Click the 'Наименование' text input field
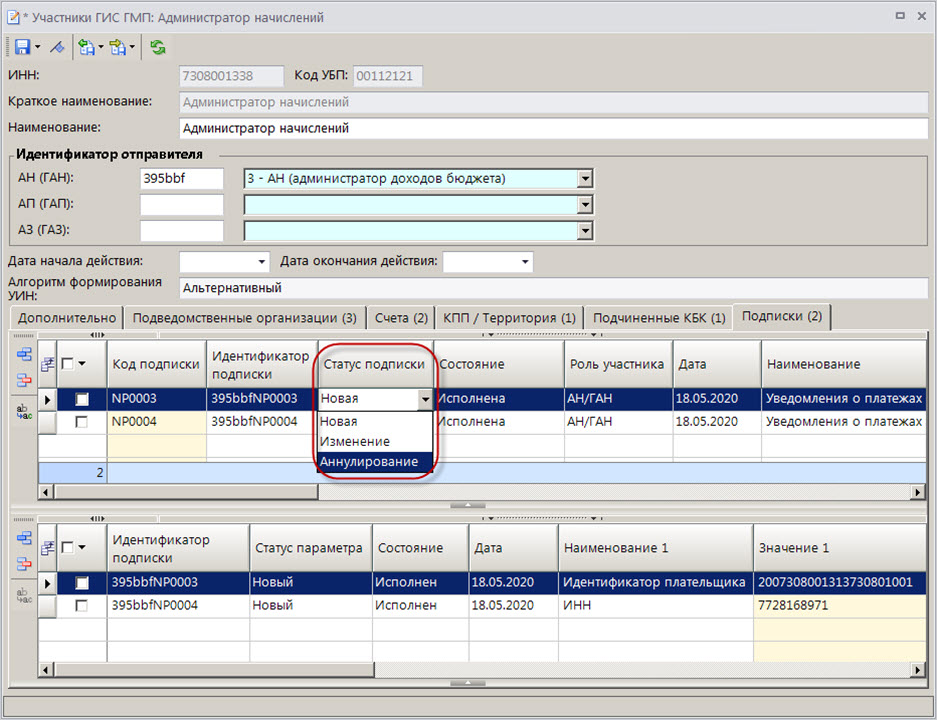The width and height of the screenshot is (937, 720). pos(552,128)
